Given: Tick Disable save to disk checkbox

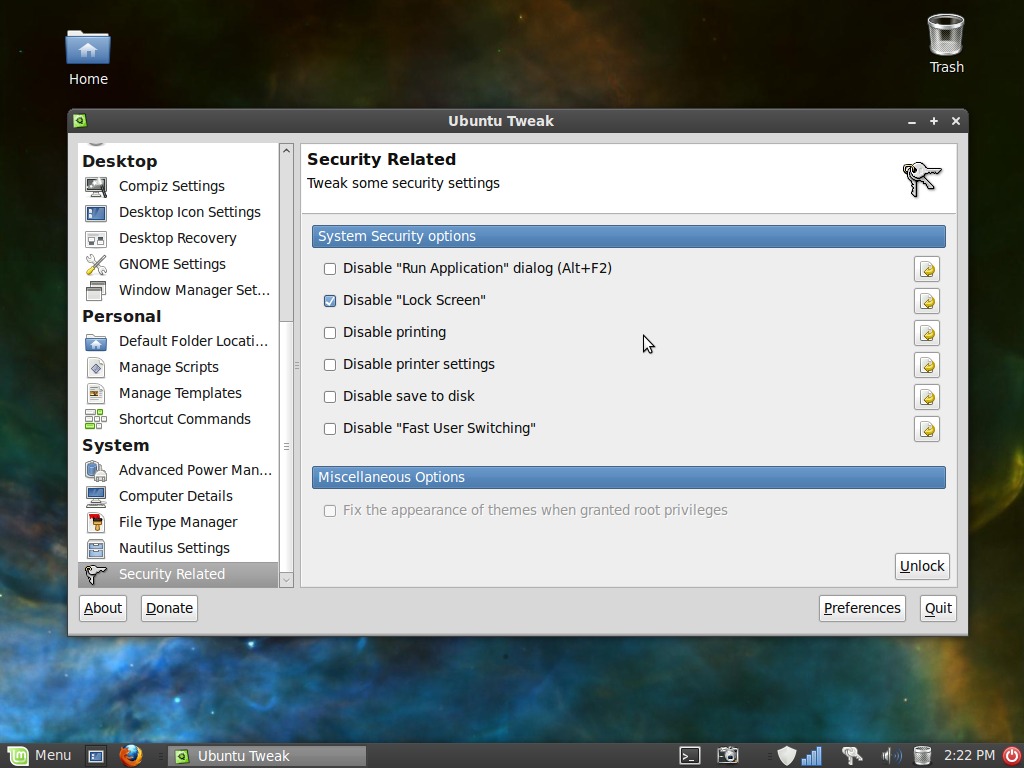Looking at the screenshot, I should (330, 397).
